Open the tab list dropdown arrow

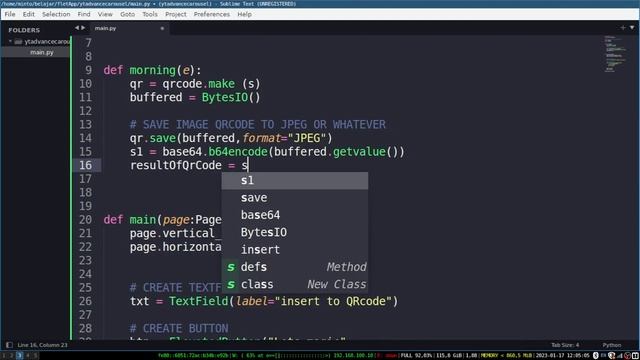tap(632, 28)
